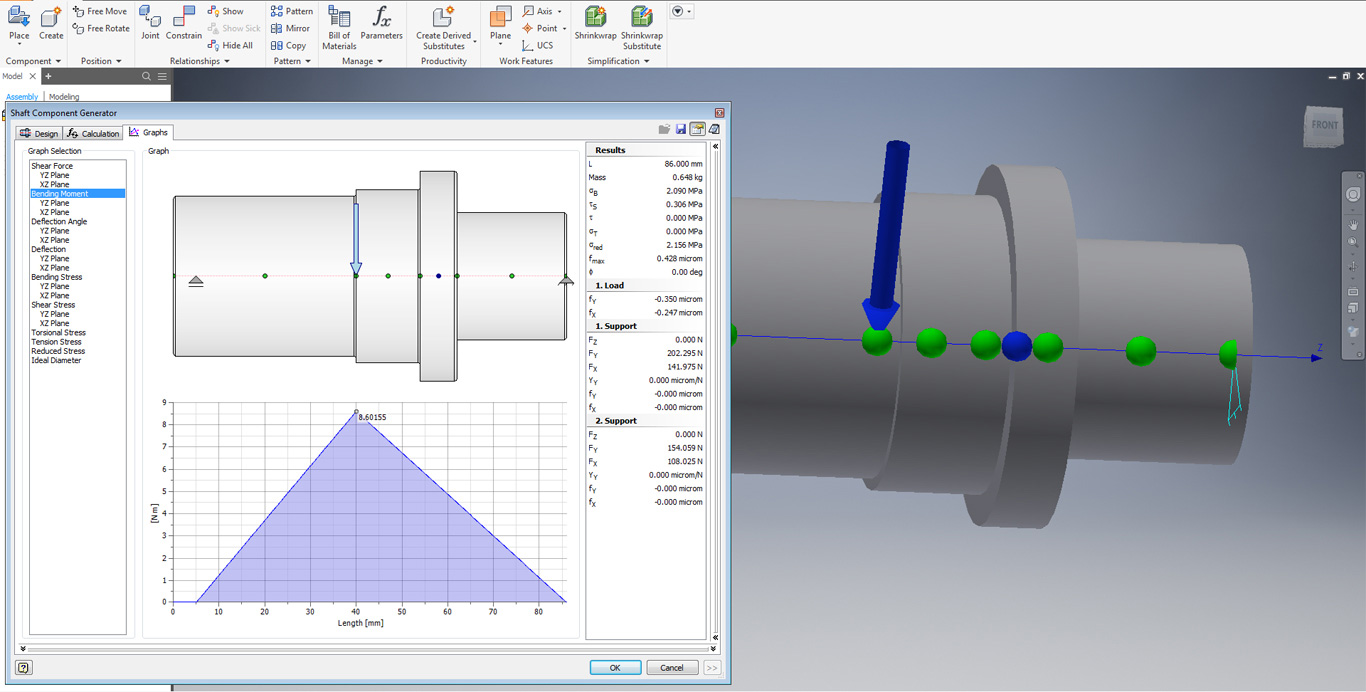Click the FRONT face of ViewCube
Viewport: 1366px width, 692px height.
click(1324, 125)
